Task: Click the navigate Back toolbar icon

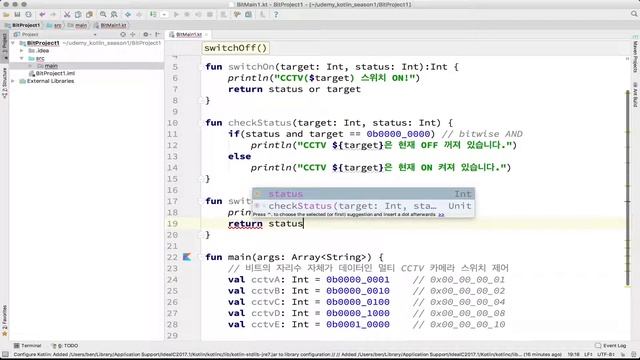Action: 128,15
